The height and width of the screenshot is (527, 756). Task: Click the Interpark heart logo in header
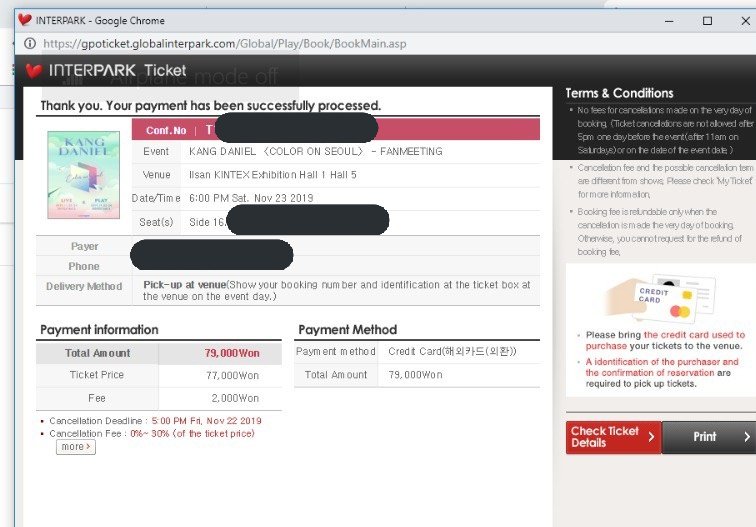[34, 71]
